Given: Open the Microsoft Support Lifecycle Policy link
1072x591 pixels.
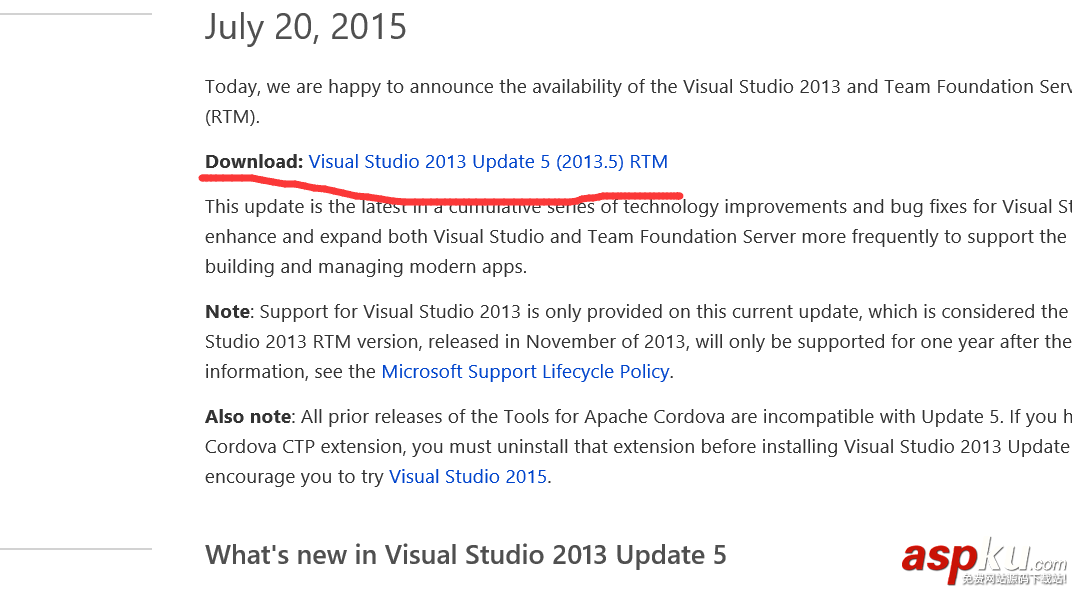Looking at the screenshot, I should 525,372.
